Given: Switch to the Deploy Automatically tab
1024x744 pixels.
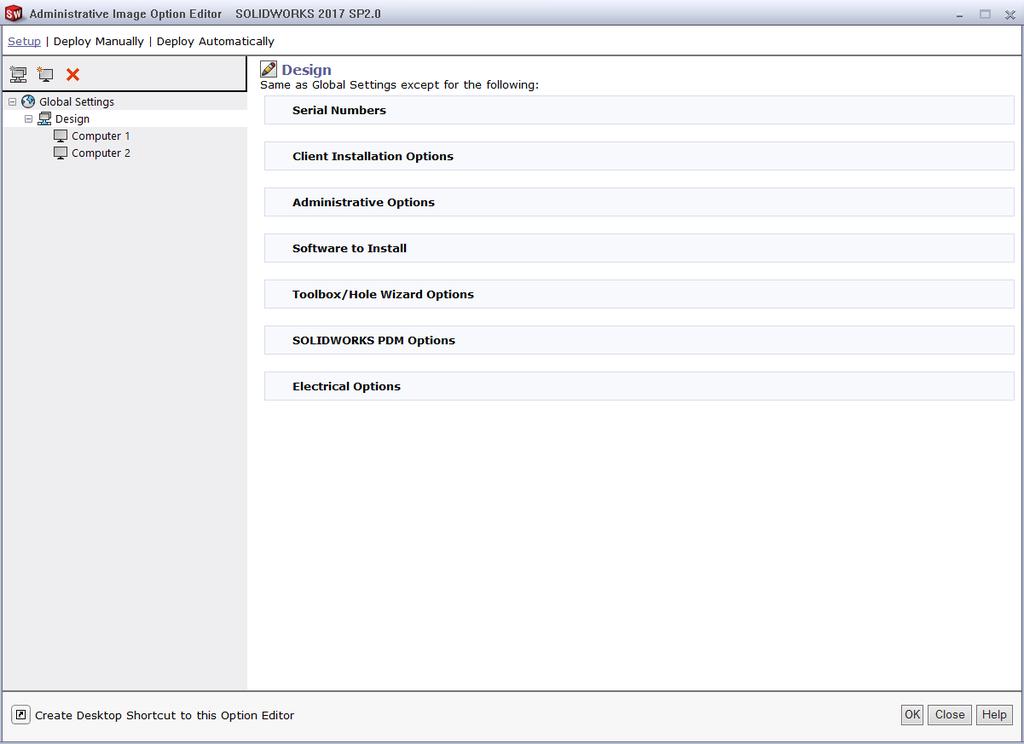Looking at the screenshot, I should pos(216,41).
